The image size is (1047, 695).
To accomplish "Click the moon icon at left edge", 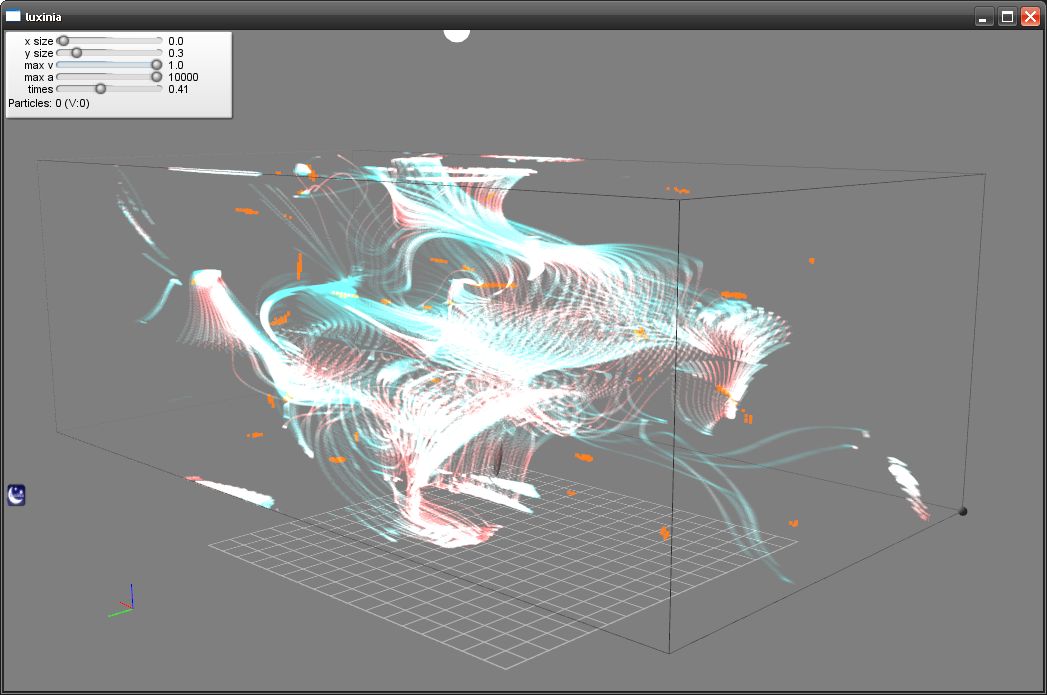I will coord(17,494).
